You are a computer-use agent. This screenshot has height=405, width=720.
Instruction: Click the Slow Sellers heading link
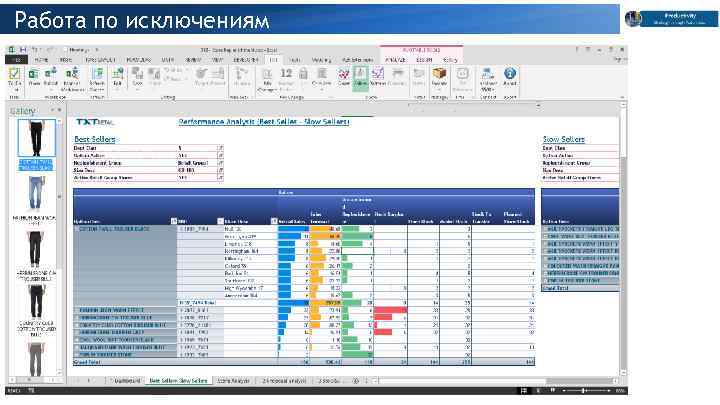pos(563,139)
